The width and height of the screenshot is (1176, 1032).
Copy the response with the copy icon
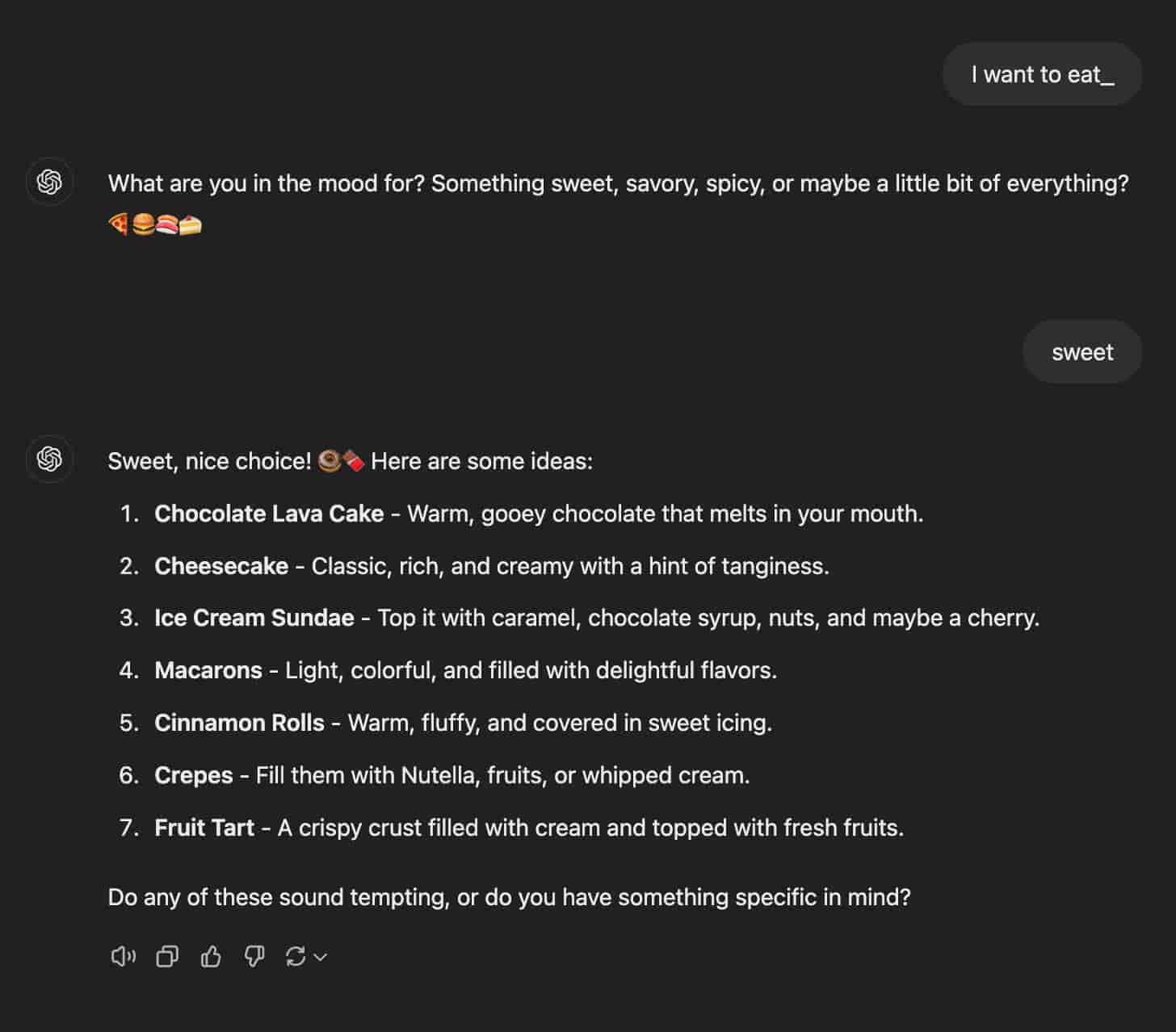click(x=167, y=957)
